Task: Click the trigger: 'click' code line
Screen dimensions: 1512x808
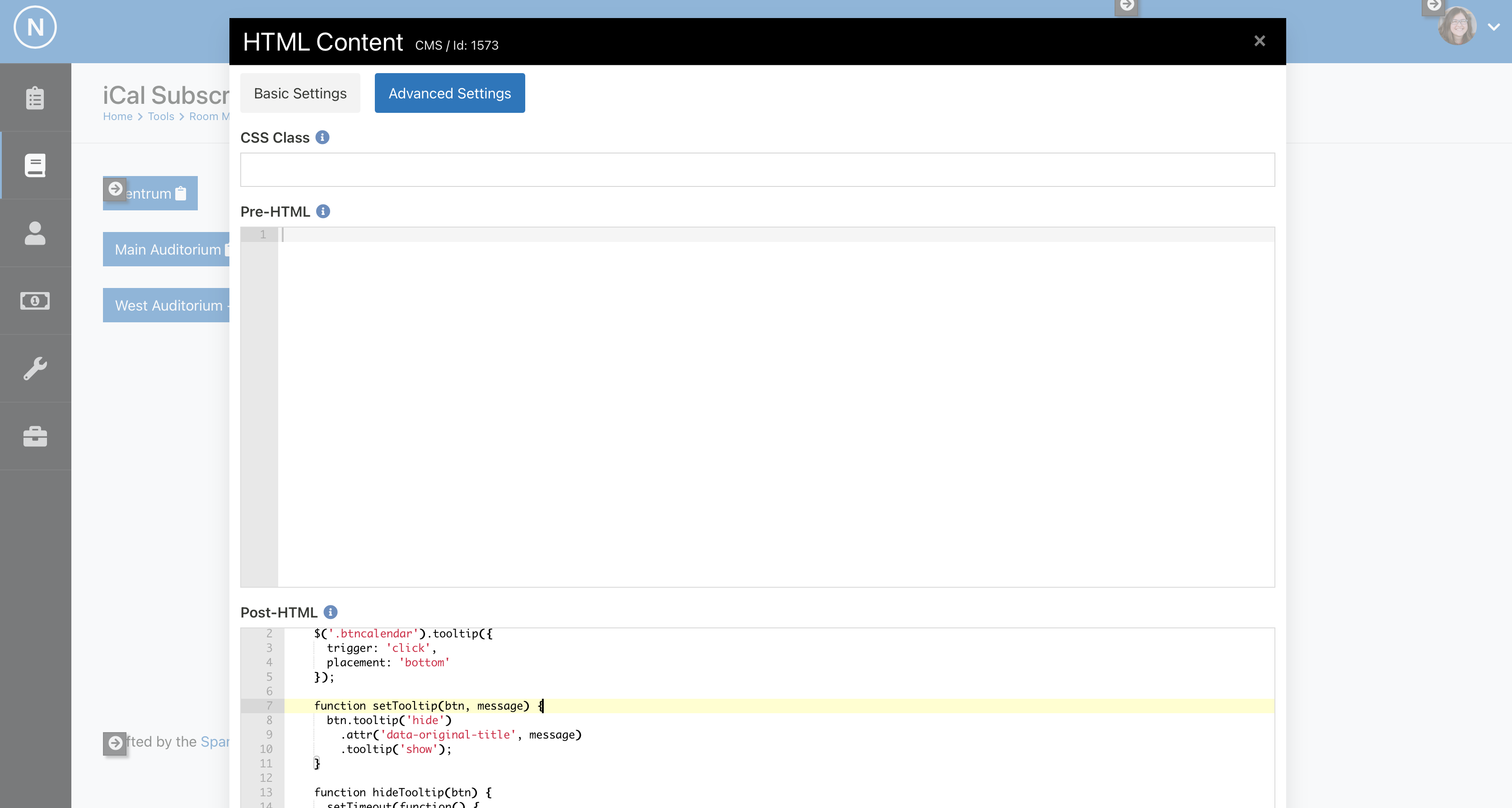Action: (x=382, y=648)
